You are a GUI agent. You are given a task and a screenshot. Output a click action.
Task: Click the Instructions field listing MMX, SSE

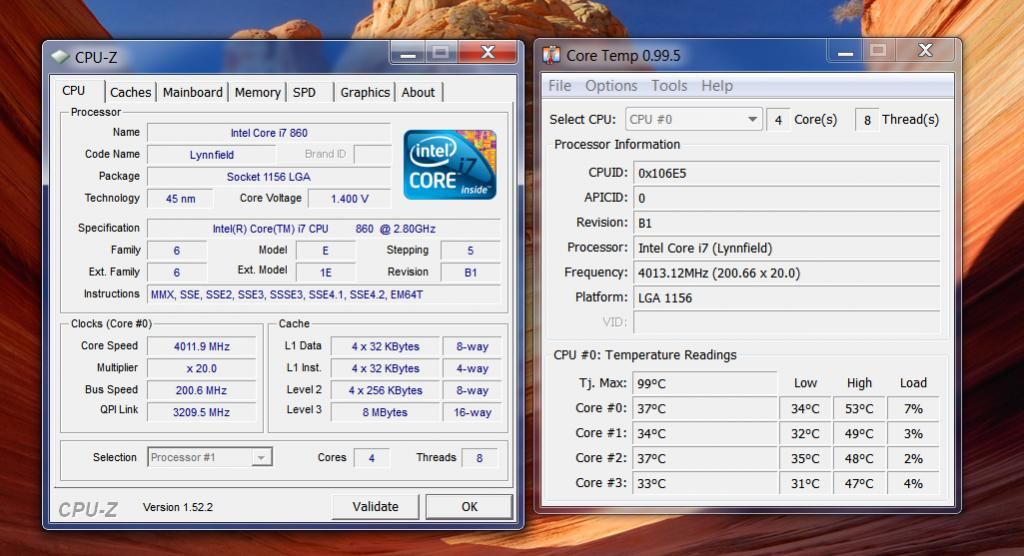coord(324,295)
